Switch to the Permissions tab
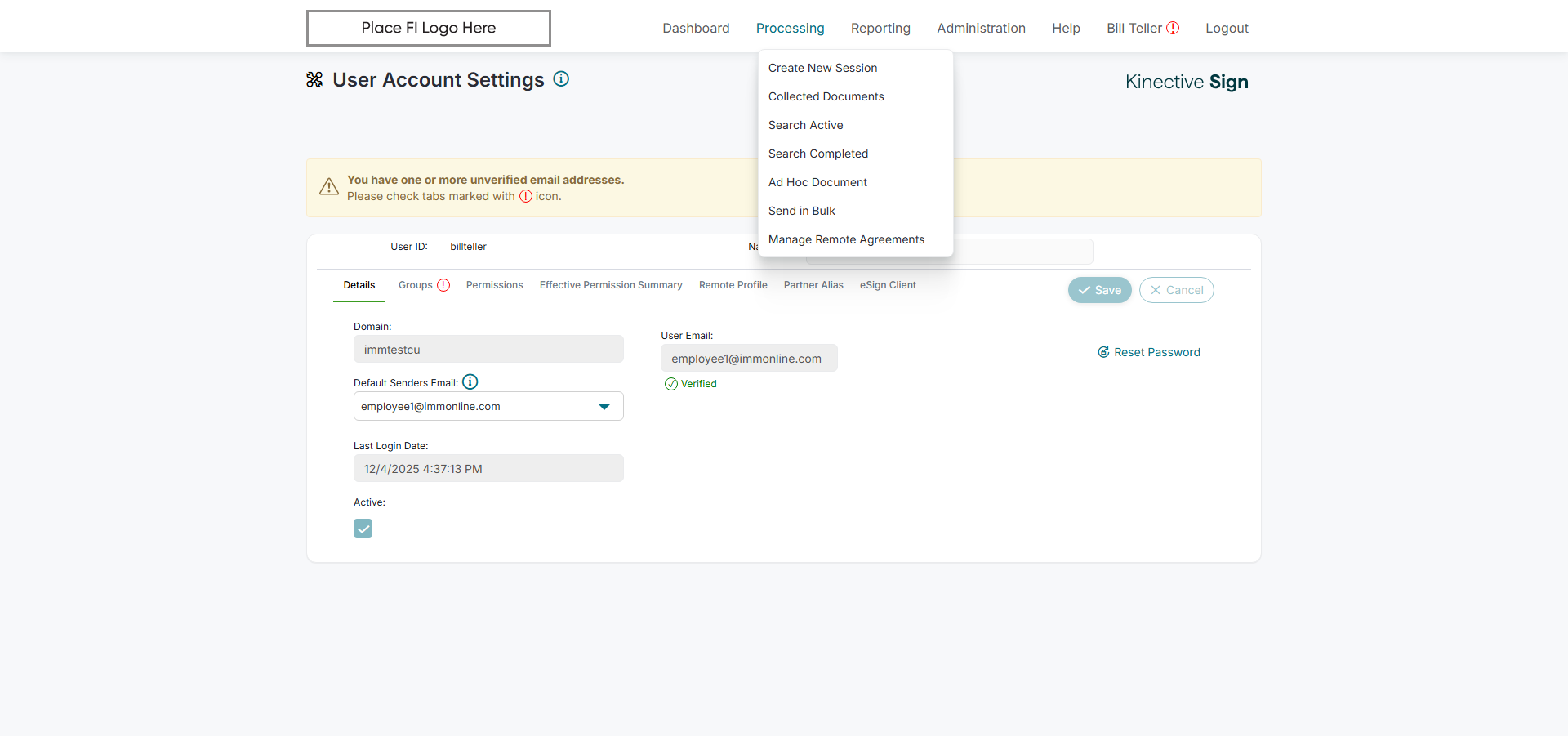Image resolution: width=1568 pixels, height=736 pixels. click(494, 285)
